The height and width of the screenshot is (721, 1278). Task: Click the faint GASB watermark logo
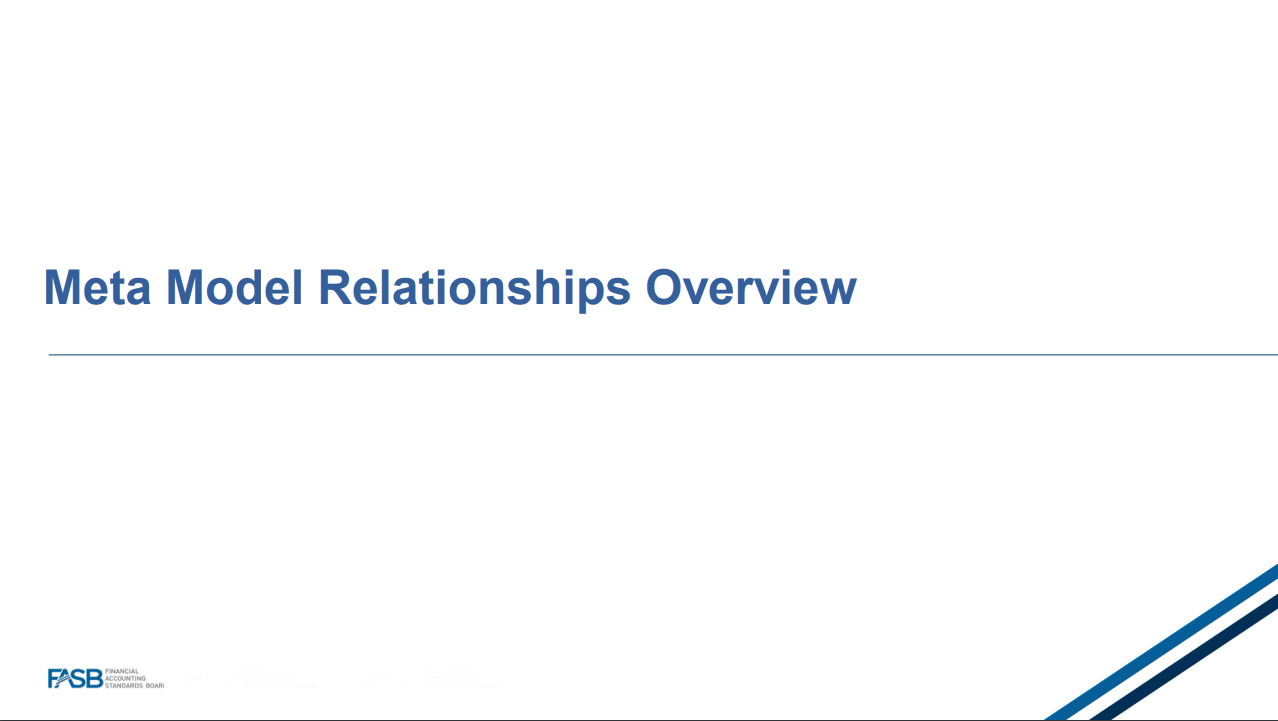coord(421,678)
